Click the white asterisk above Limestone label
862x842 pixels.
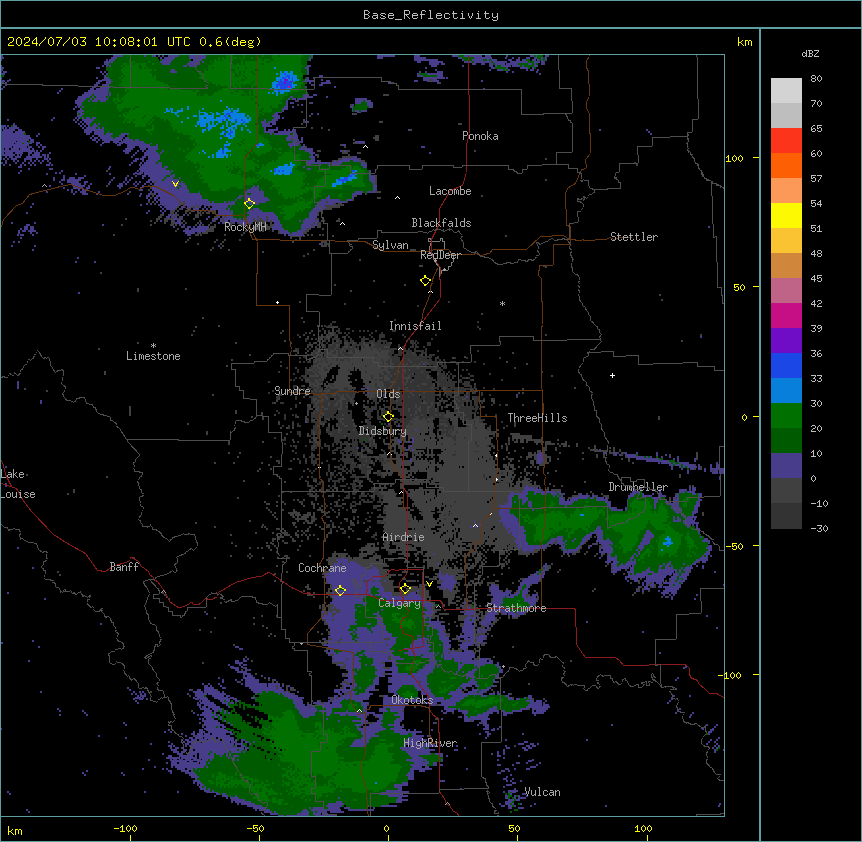click(153, 346)
